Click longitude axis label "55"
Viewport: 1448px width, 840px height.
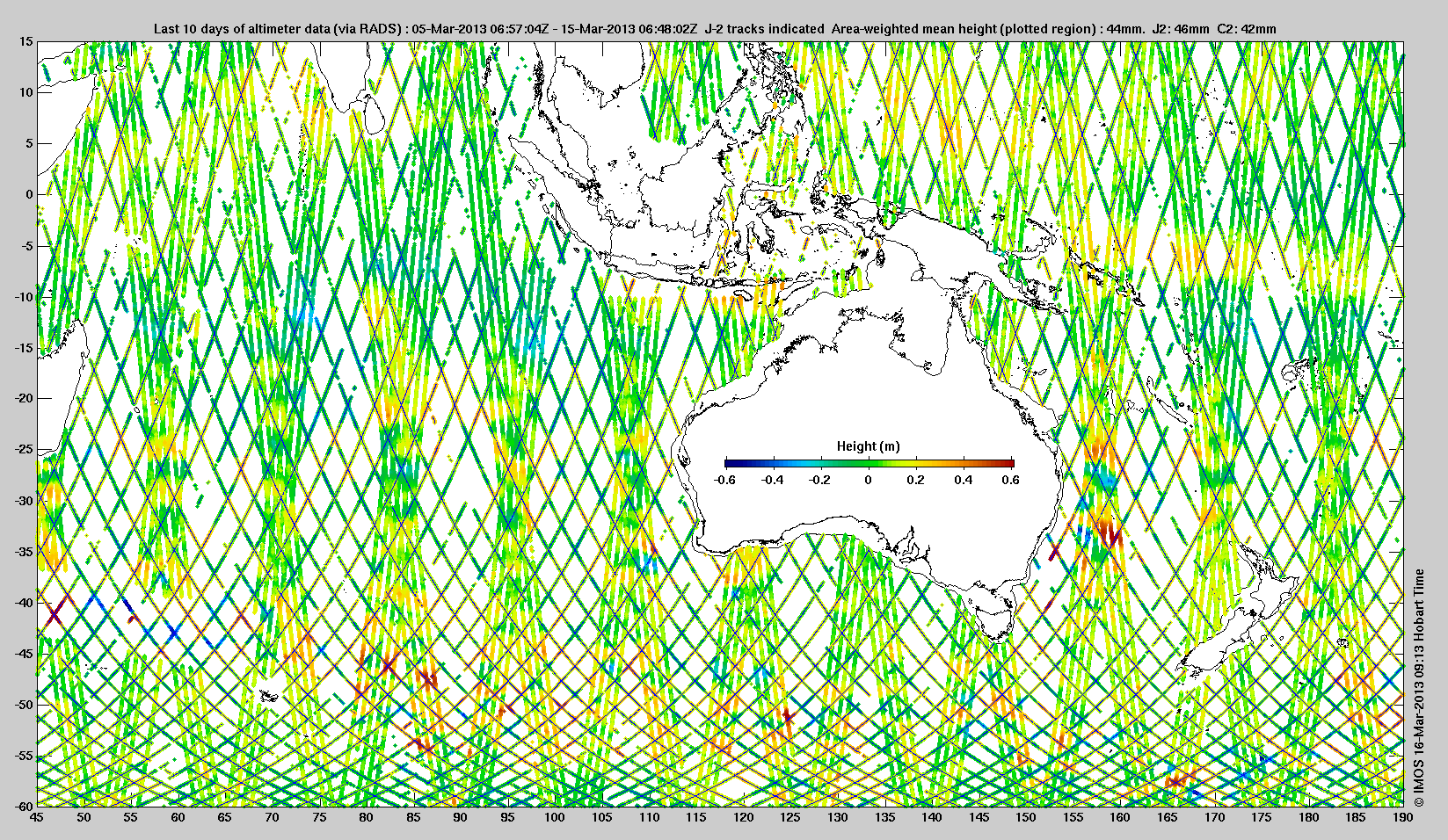[131, 817]
